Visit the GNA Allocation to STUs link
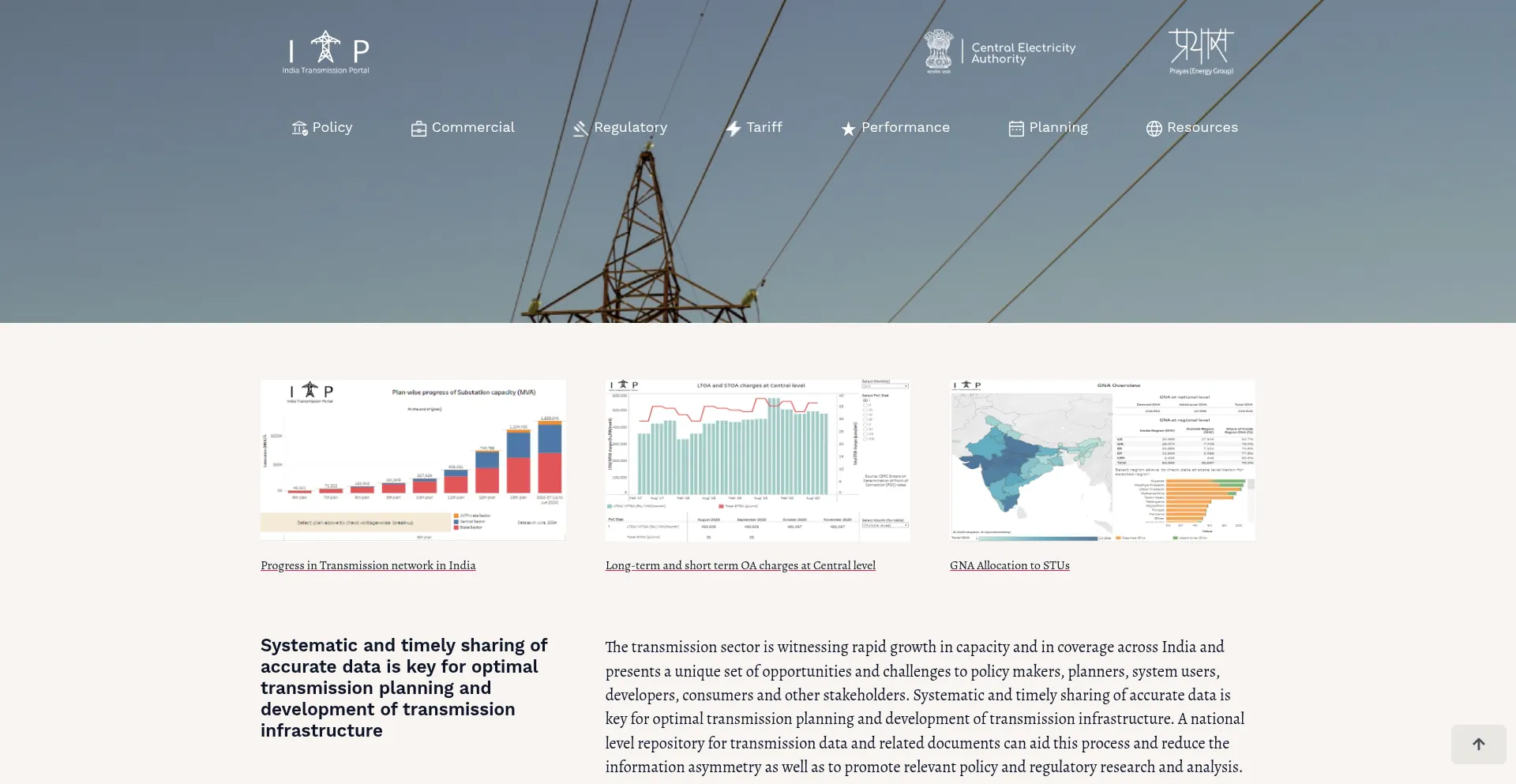 pyautogui.click(x=1010, y=565)
